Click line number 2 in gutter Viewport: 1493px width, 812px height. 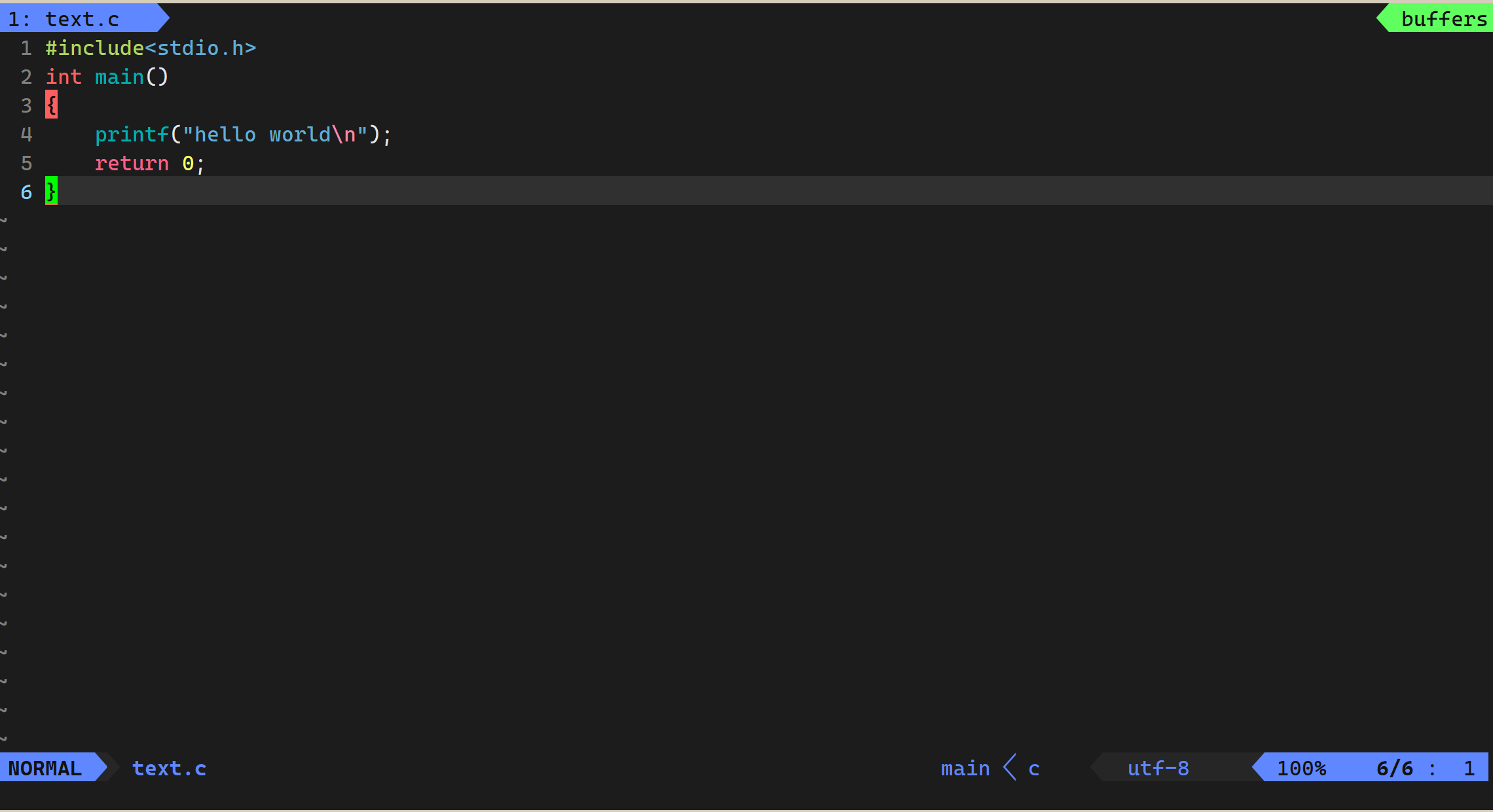tap(26, 77)
